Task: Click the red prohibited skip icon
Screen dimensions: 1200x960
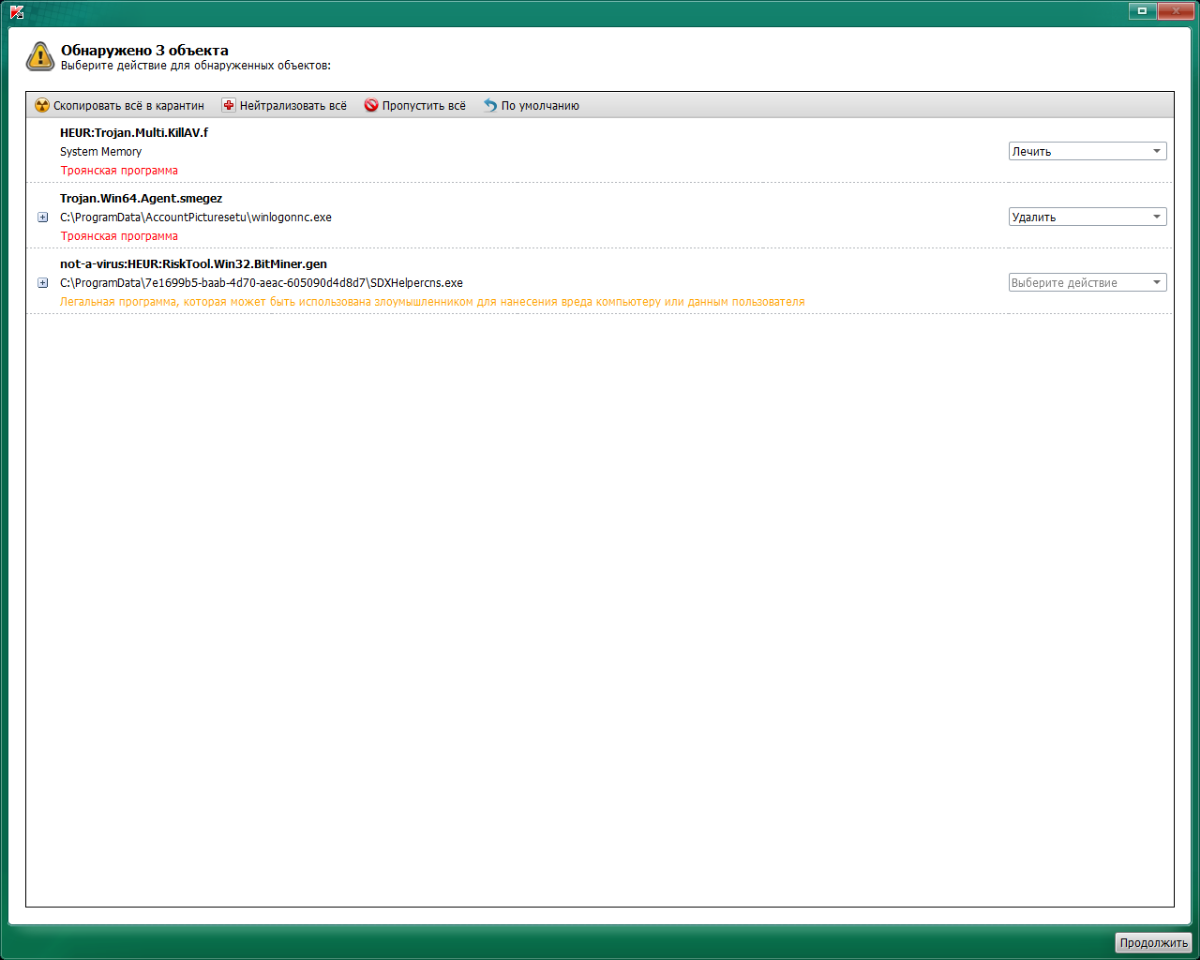Action: [371, 105]
